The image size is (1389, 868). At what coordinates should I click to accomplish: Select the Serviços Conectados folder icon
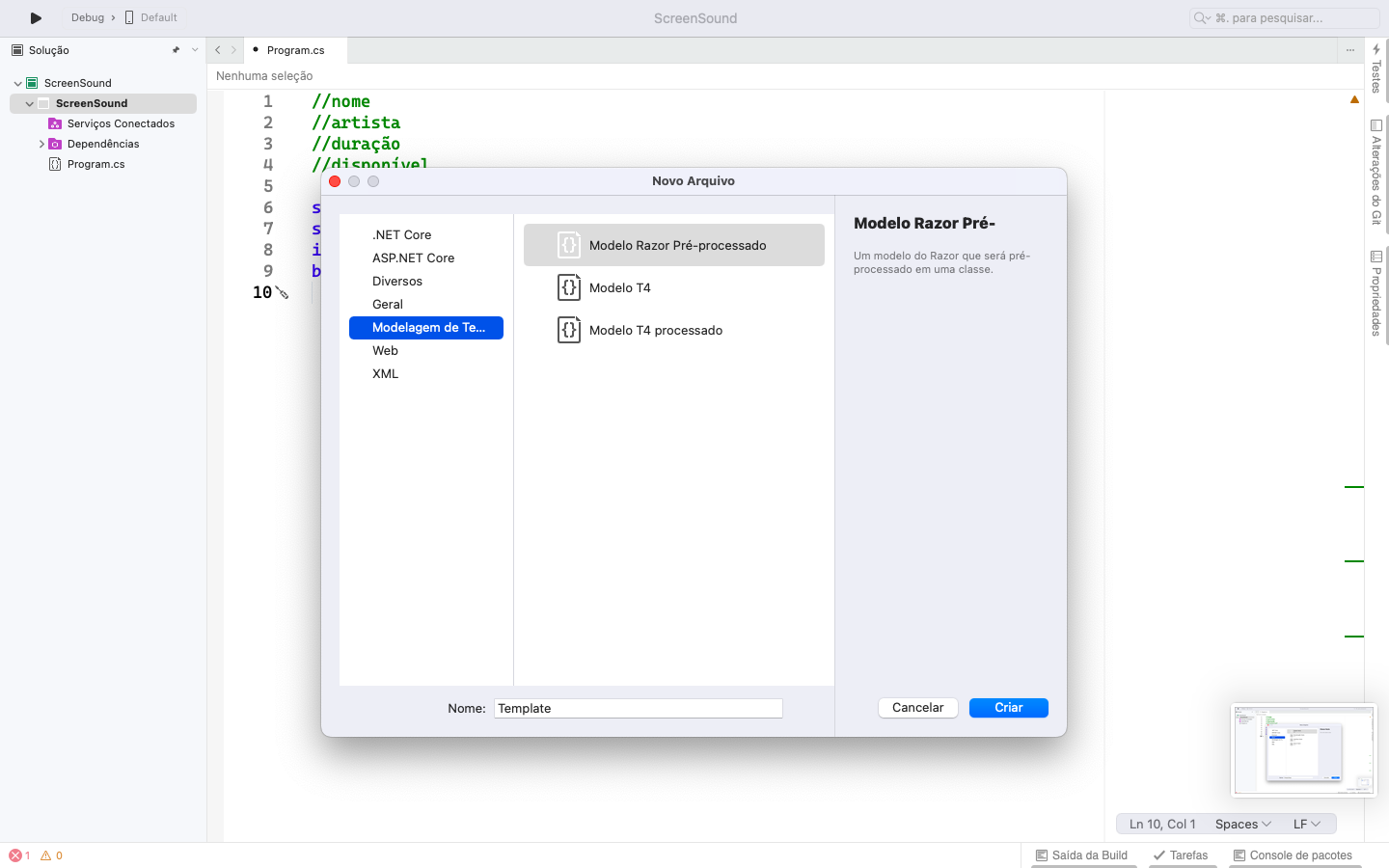pos(55,123)
